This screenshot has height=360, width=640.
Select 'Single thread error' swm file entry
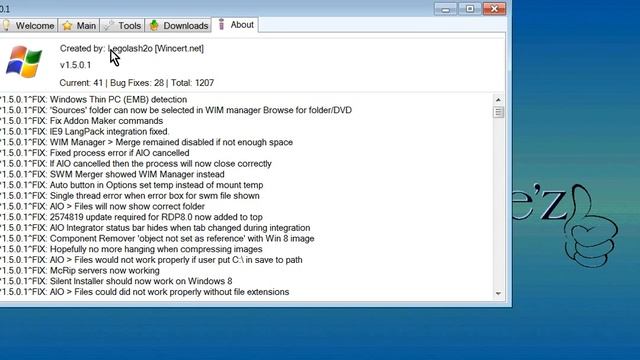tap(130, 196)
